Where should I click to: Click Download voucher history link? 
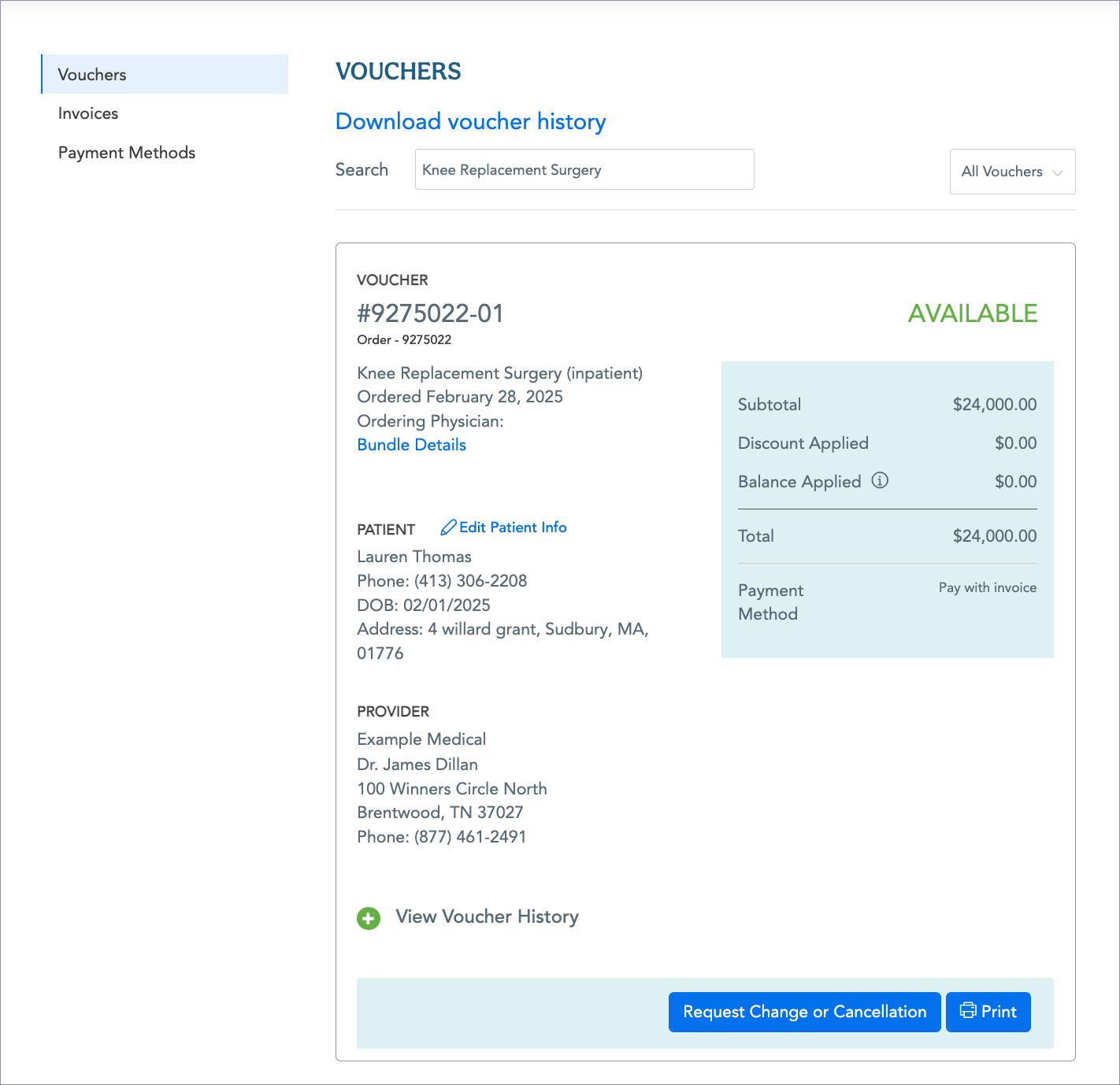[471, 121]
